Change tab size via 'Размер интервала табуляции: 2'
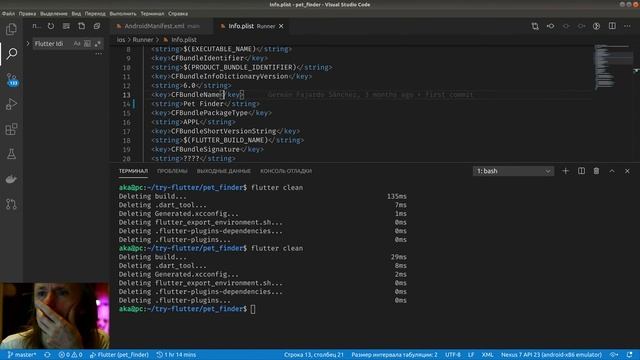The width and height of the screenshot is (640, 360). [394, 355]
